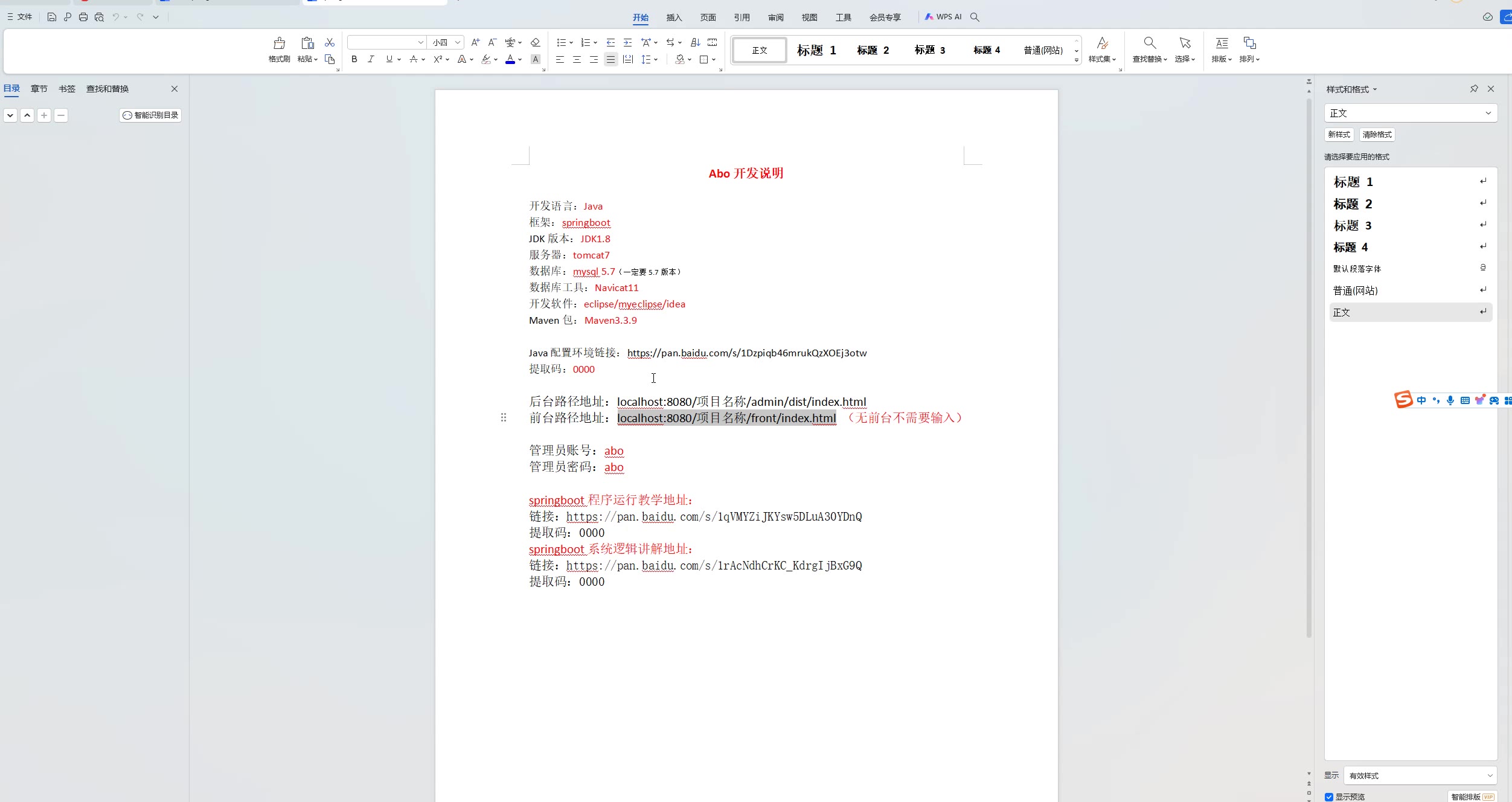Expand the 有效样式 display dropdown
Screen dimensions: 1512x802
click(x=1489, y=775)
